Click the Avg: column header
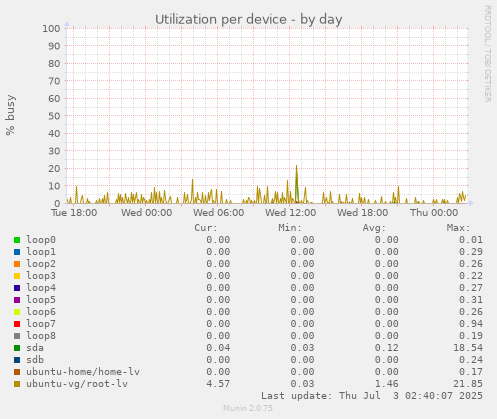Viewport: 497px width, 419px height. tap(374, 228)
